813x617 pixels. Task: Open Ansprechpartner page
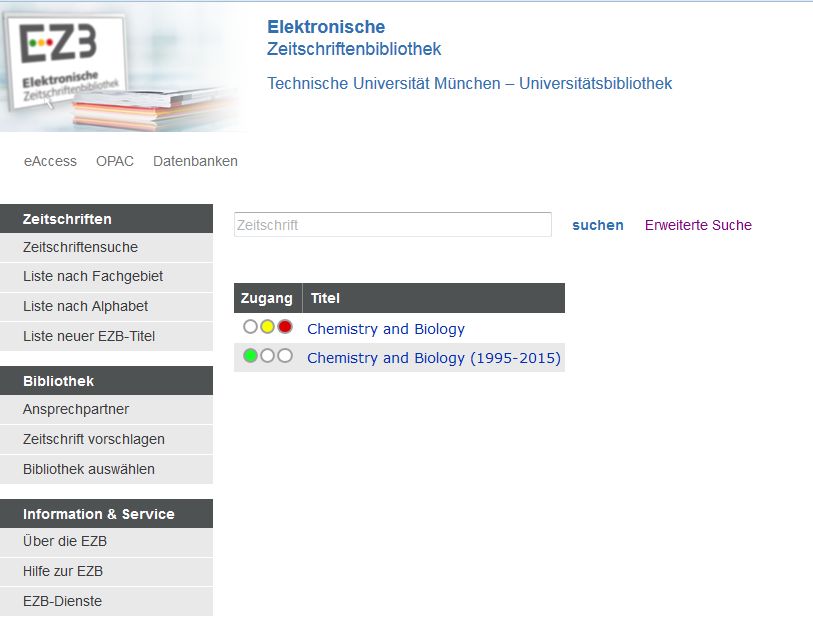76,409
